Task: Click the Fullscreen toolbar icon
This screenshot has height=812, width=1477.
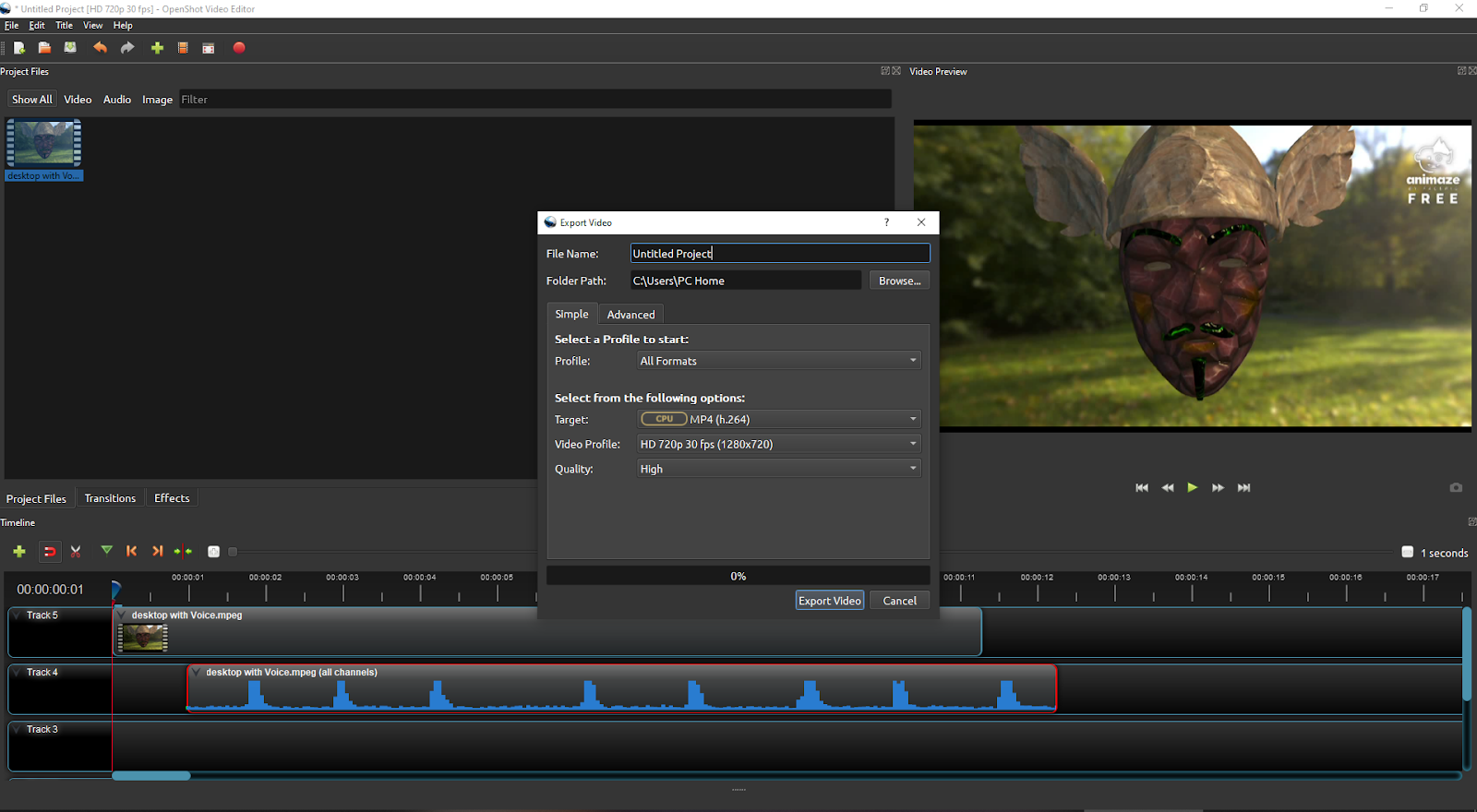Action: pos(209,48)
